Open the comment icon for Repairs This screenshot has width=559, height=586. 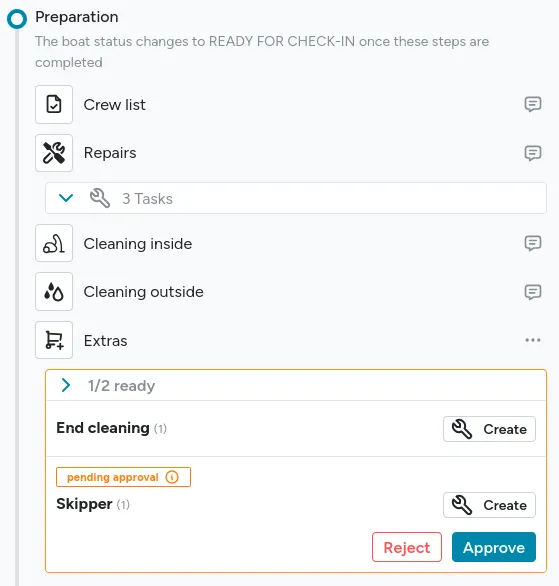click(x=532, y=153)
